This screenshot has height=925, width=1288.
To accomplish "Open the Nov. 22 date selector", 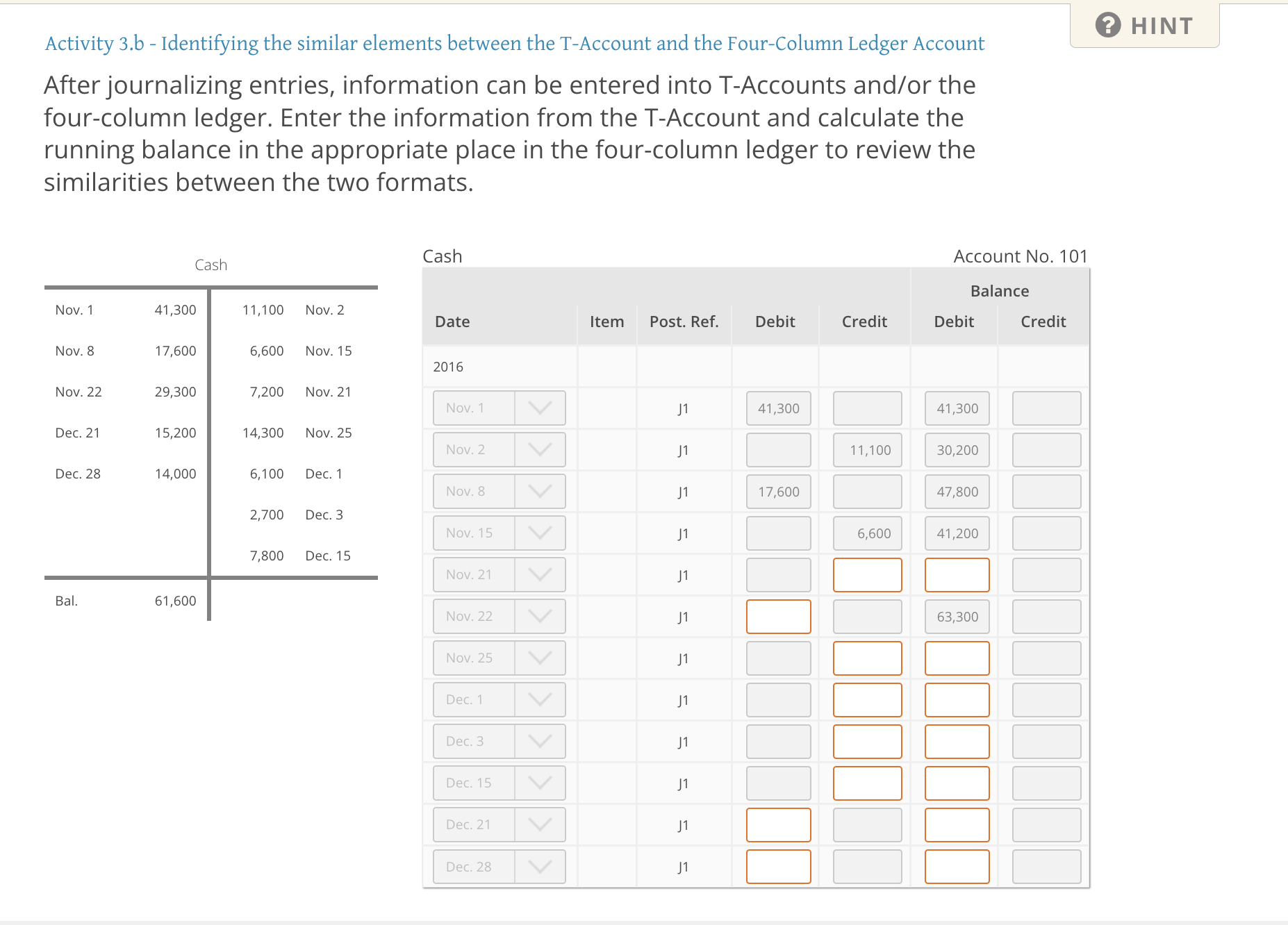I will [x=541, y=616].
